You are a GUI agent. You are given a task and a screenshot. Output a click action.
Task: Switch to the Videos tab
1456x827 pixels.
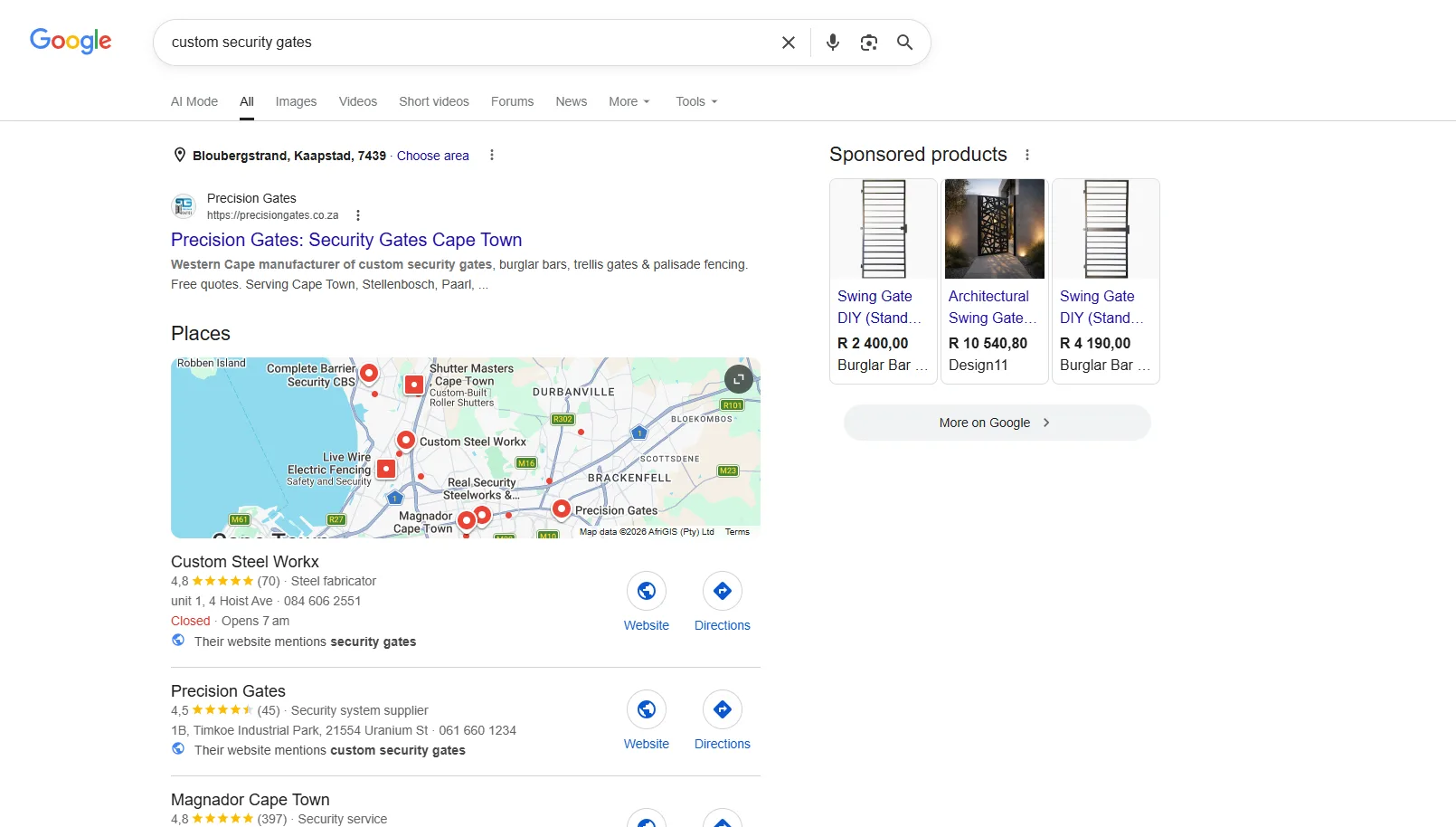358,101
